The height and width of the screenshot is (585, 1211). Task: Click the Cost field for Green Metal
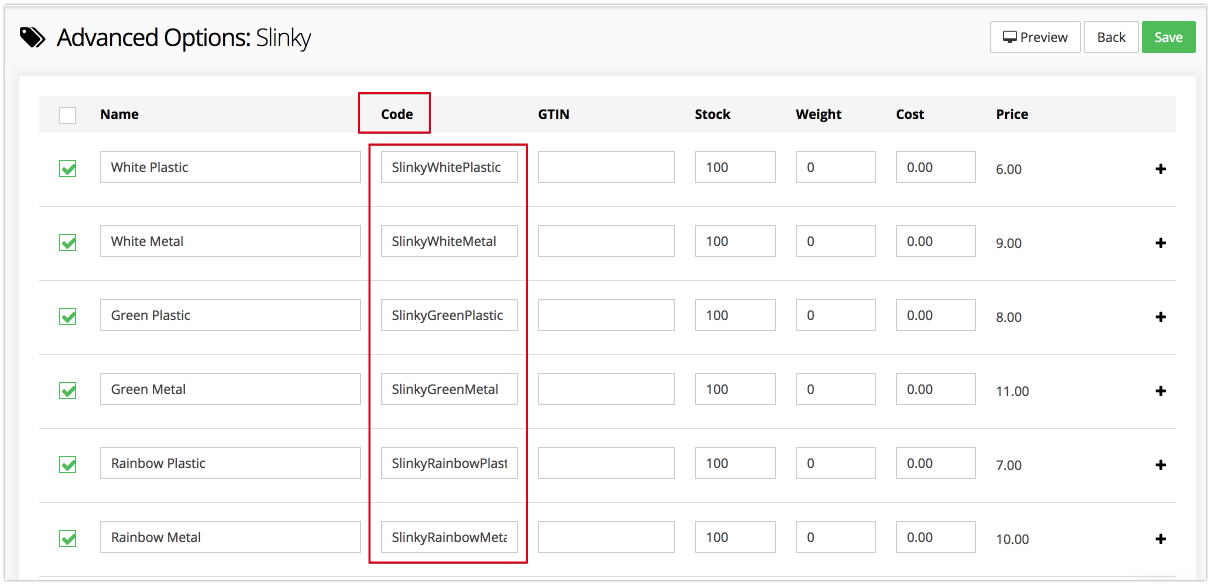(x=935, y=389)
